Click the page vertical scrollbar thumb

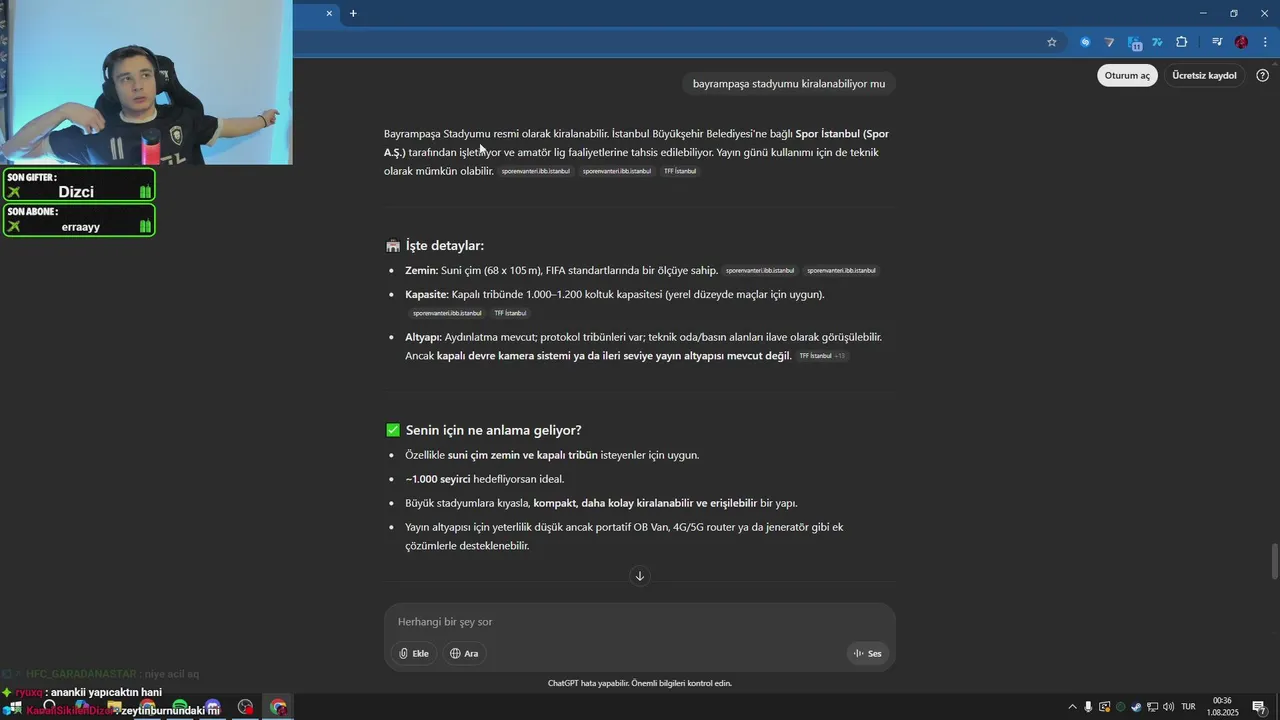(x=1274, y=561)
